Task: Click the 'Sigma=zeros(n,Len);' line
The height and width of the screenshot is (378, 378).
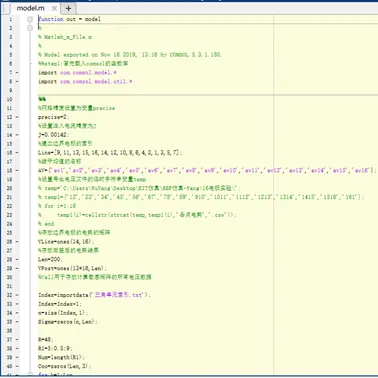Action: tap(68, 322)
